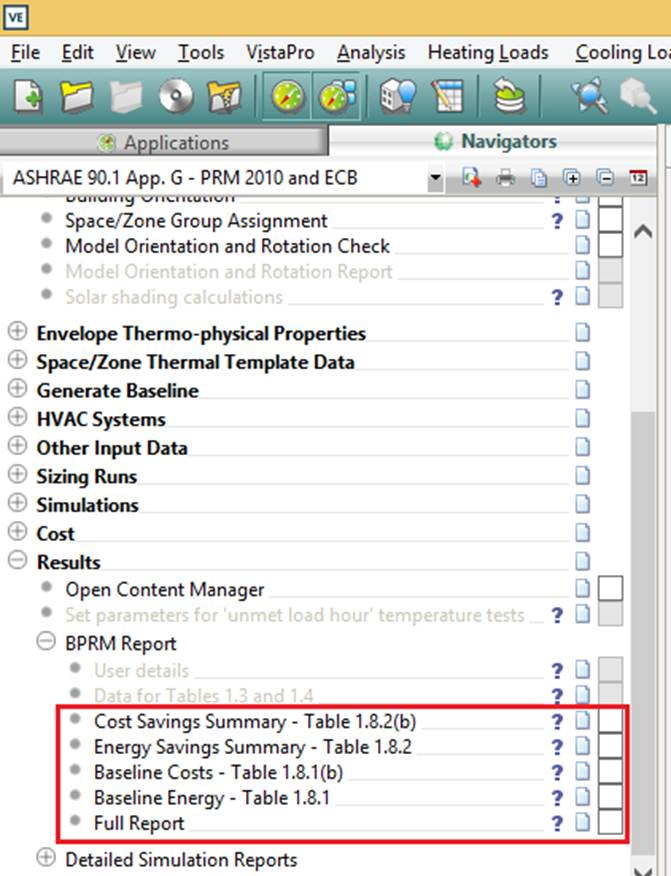Screen dimensions: 671x876
Task: Open the File menu
Action: click(26, 53)
